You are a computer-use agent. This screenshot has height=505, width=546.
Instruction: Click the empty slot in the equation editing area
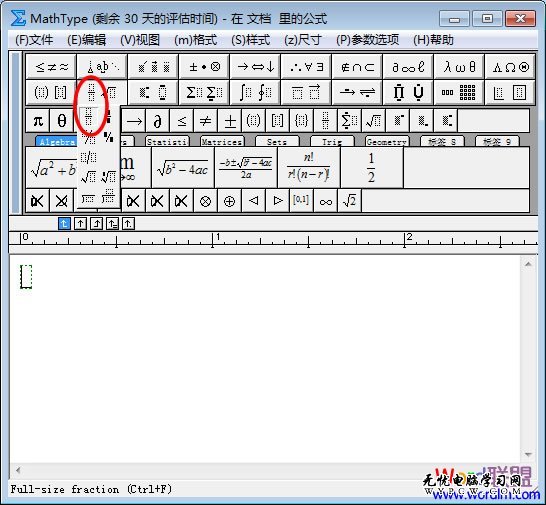(x=26, y=277)
